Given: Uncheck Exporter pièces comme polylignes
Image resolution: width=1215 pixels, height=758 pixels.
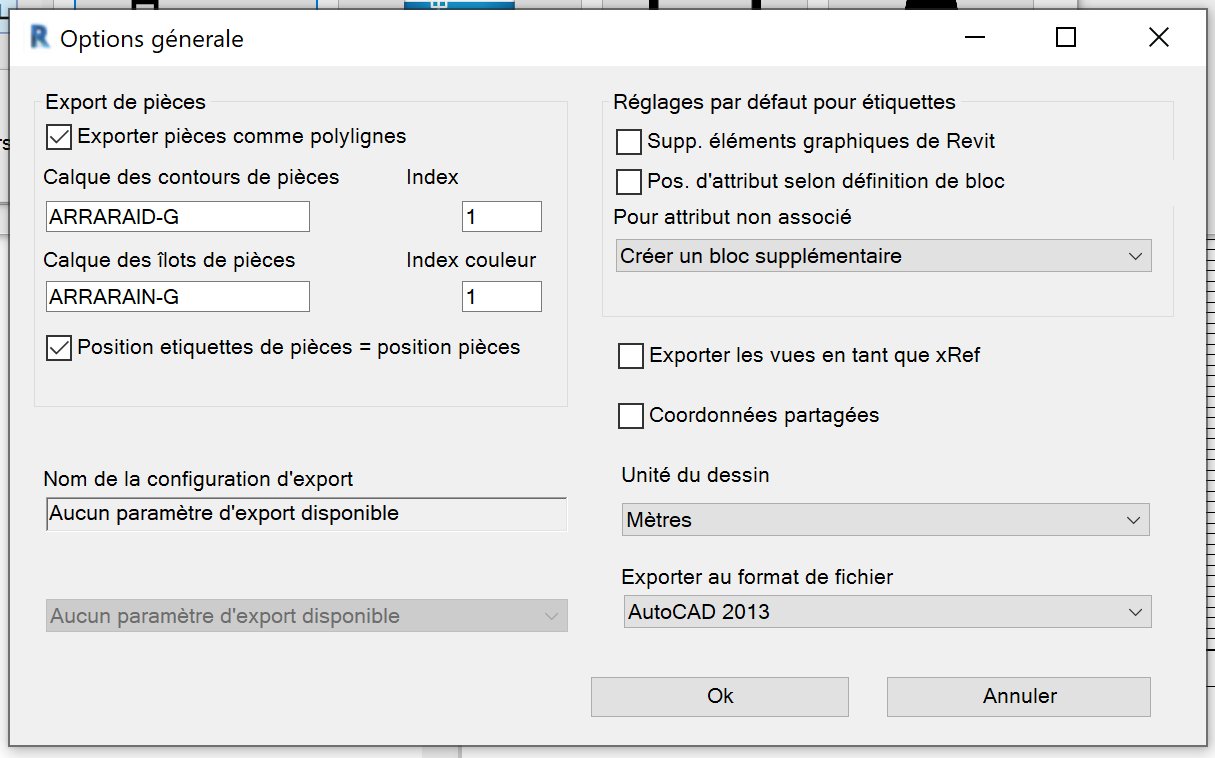Looking at the screenshot, I should coord(59,136).
